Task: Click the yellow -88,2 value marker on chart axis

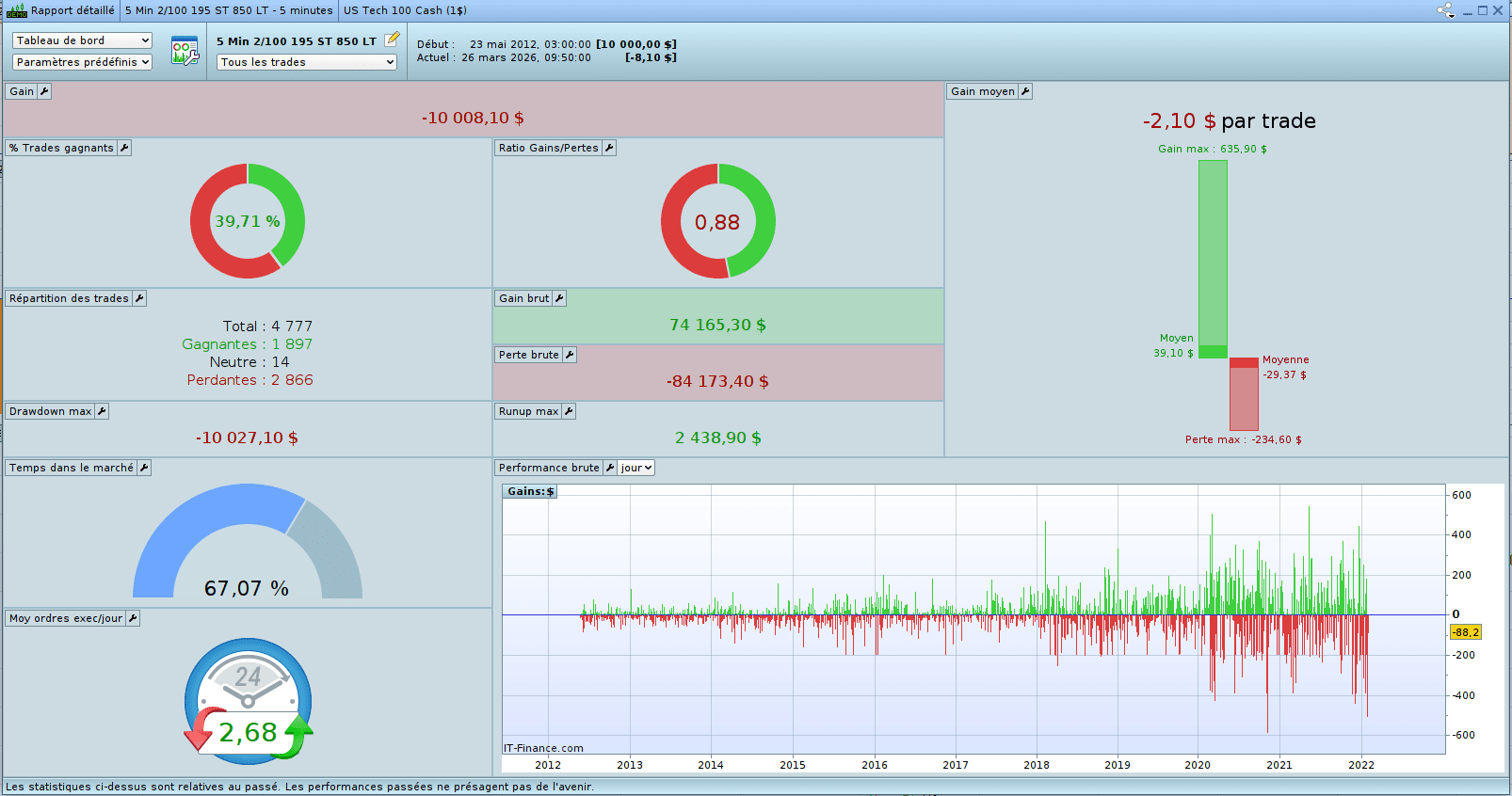Action: tap(1465, 632)
